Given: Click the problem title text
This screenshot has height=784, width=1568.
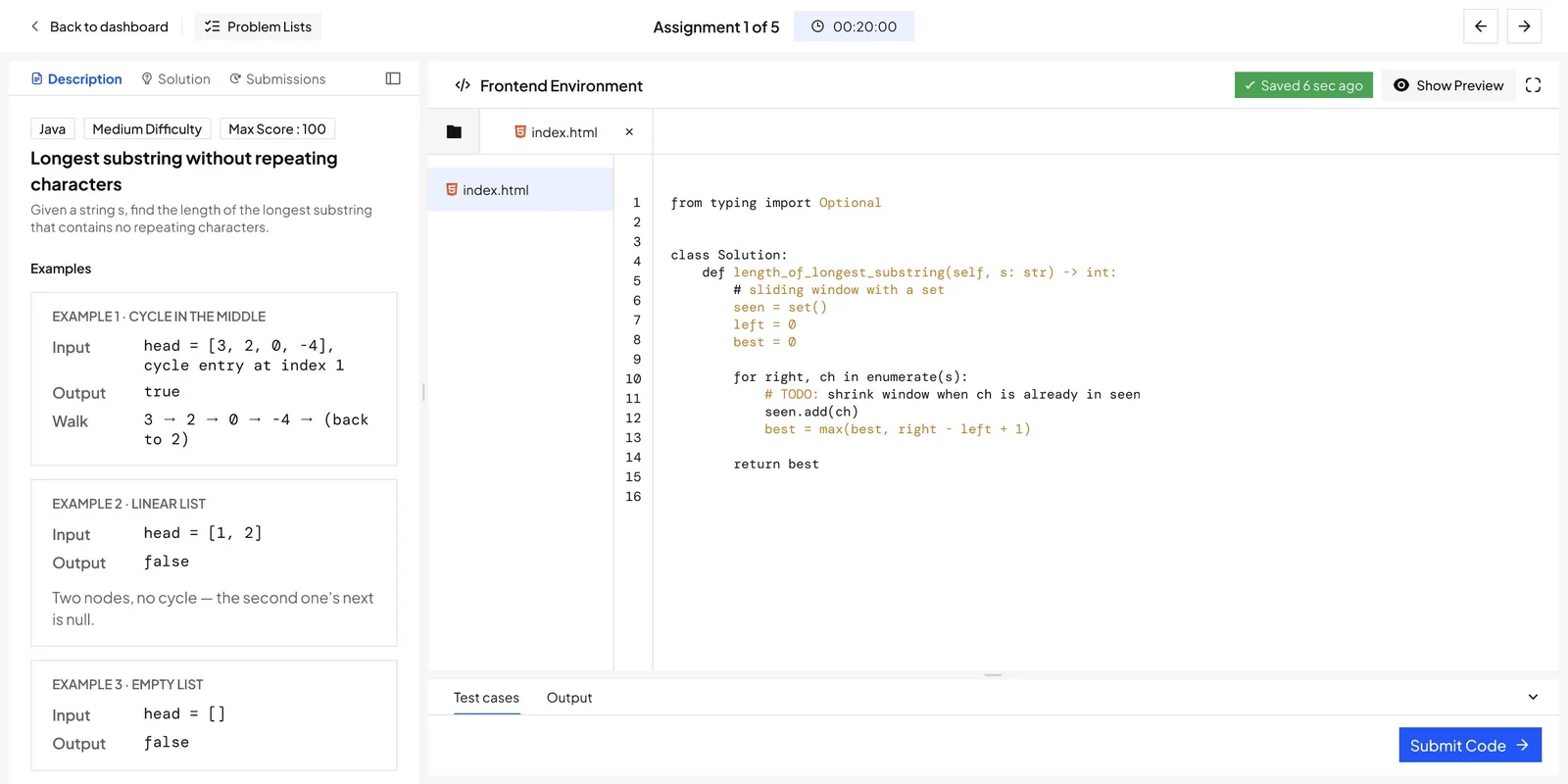Looking at the screenshot, I should [184, 171].
